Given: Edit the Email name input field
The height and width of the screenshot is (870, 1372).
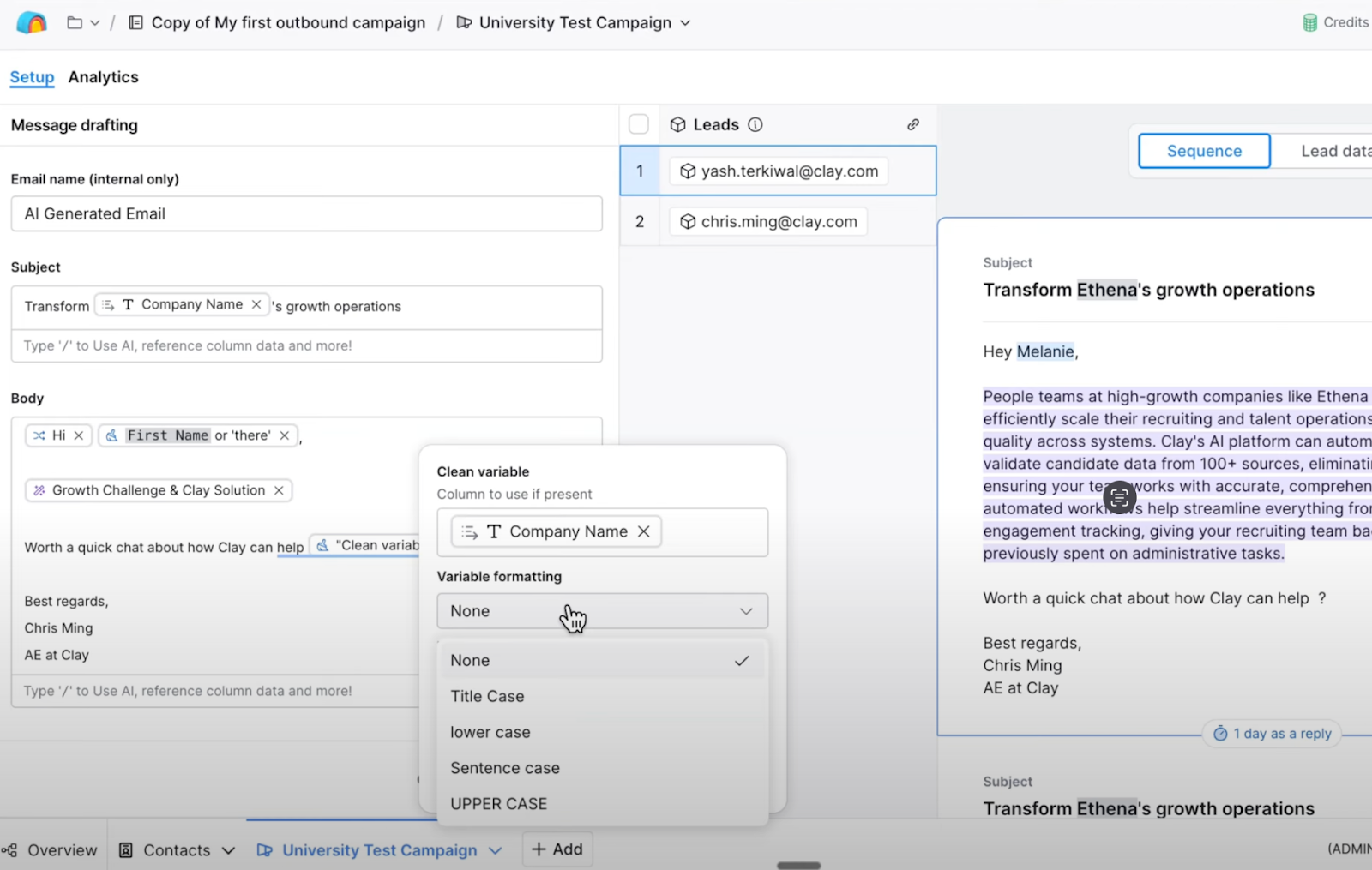Looking at the screenshot, I should tap(306, 213).
